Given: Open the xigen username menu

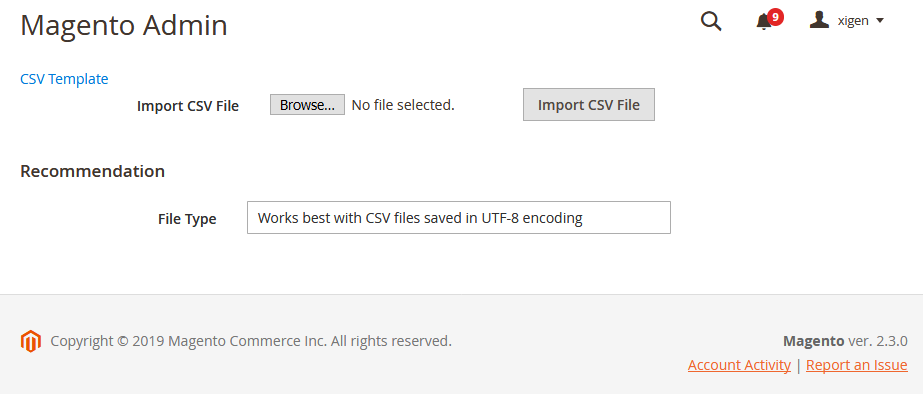Looking at the screenshot, I should coord(853,21).
